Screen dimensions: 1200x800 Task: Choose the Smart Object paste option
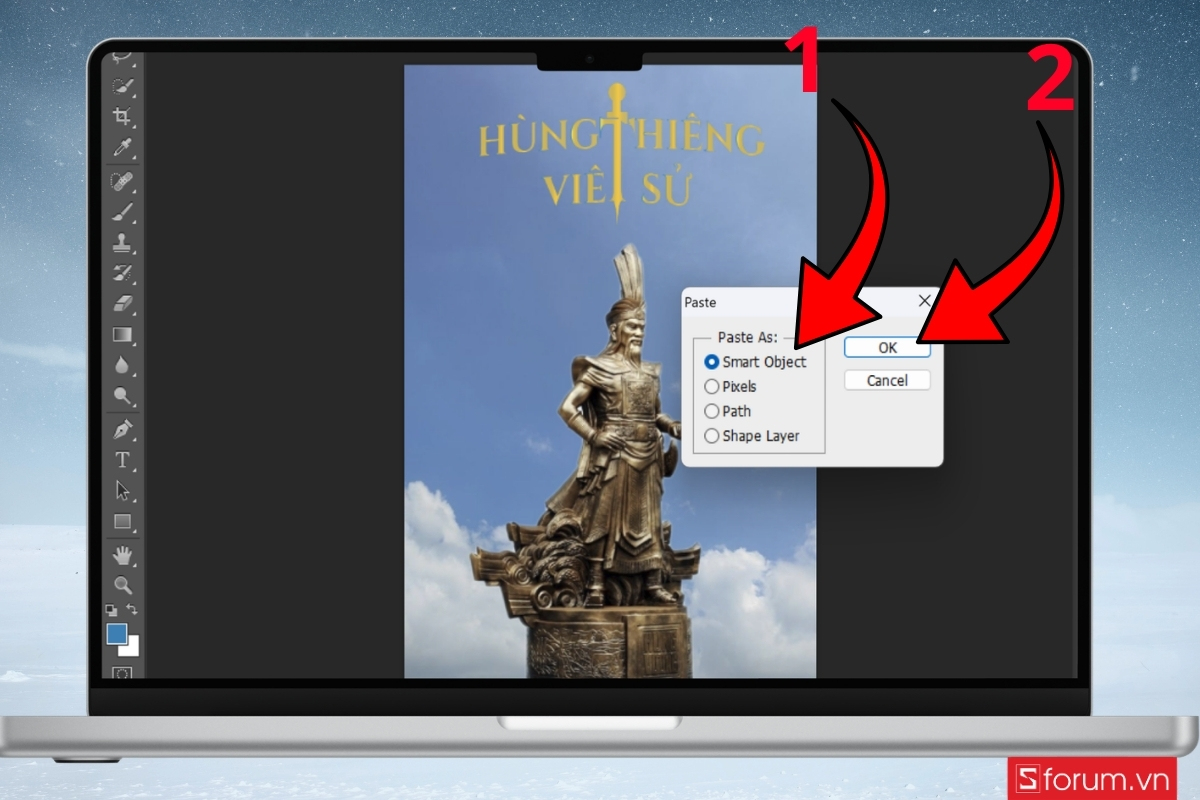pyautogui.click(x=755, y=362)
